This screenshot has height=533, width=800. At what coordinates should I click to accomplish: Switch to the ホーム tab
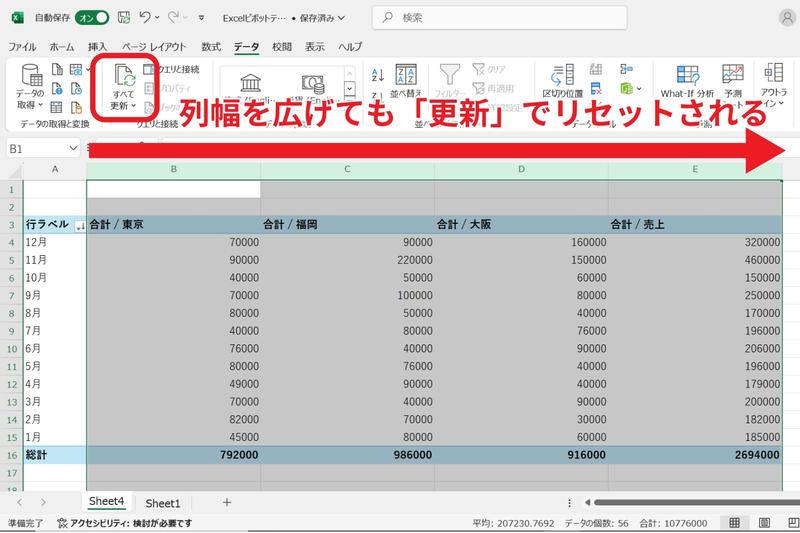62,47
